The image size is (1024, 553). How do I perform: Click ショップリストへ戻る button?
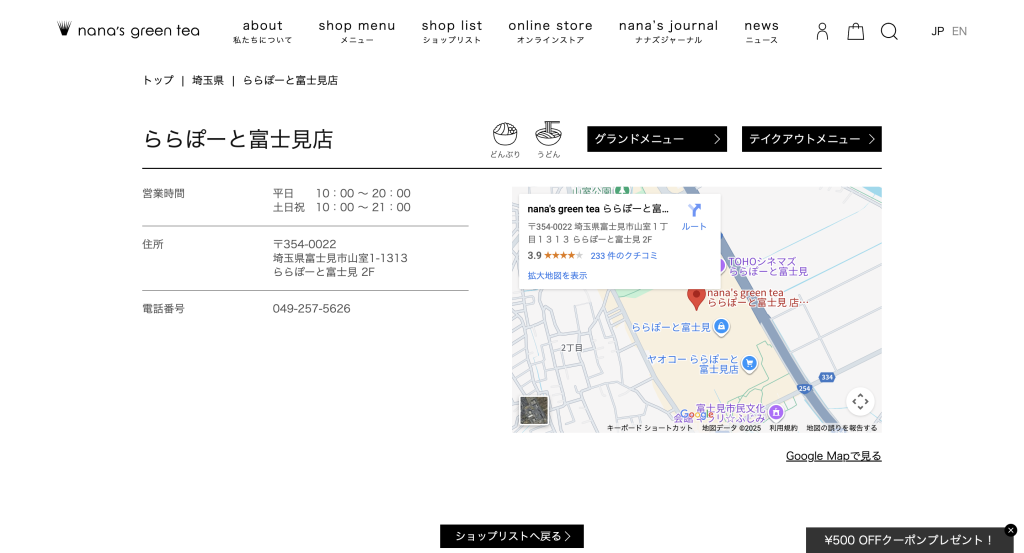(512, 536)
